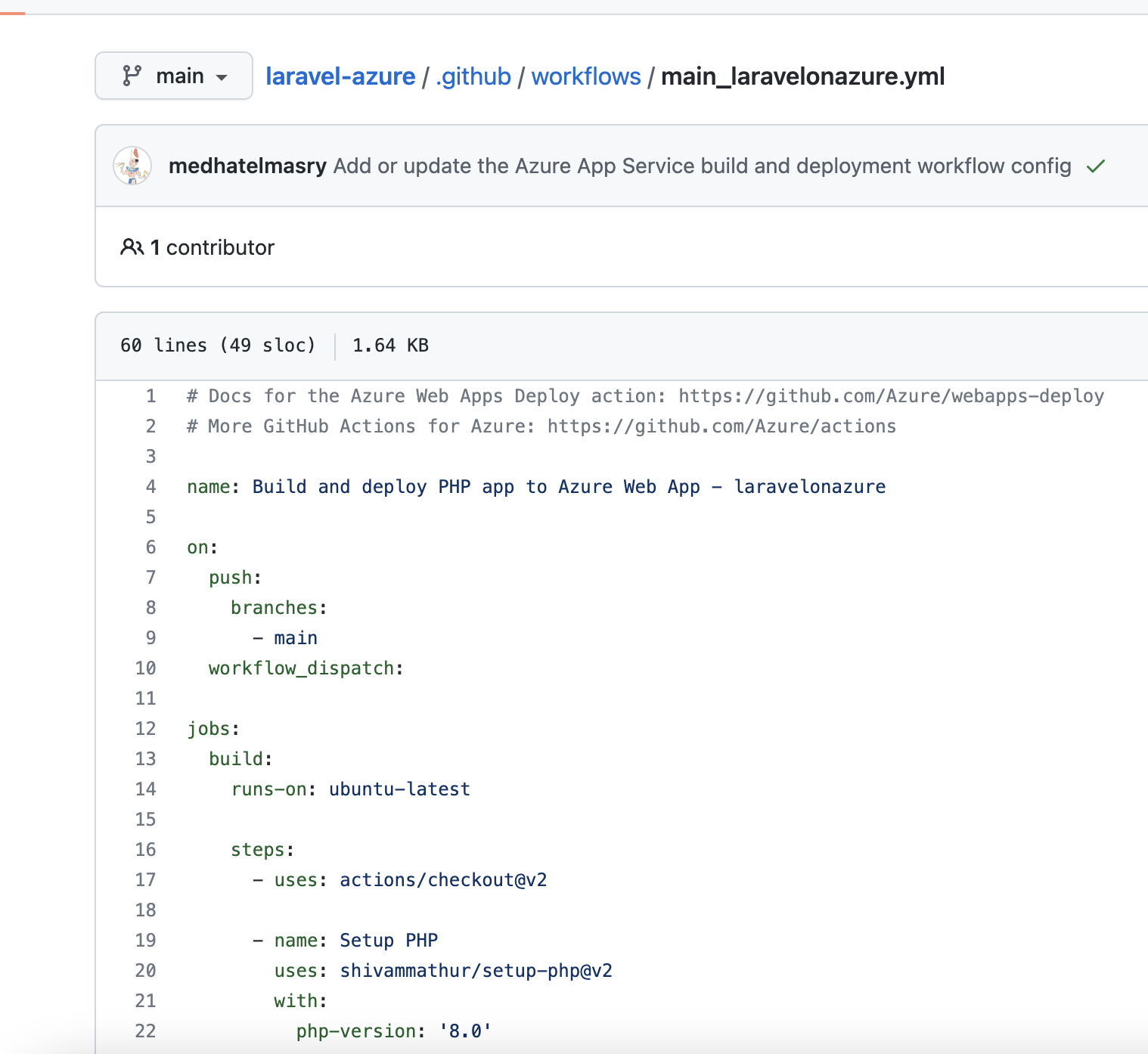1148x1054 pixels.
Task: Select line number 13
Action: coord(146,759)
